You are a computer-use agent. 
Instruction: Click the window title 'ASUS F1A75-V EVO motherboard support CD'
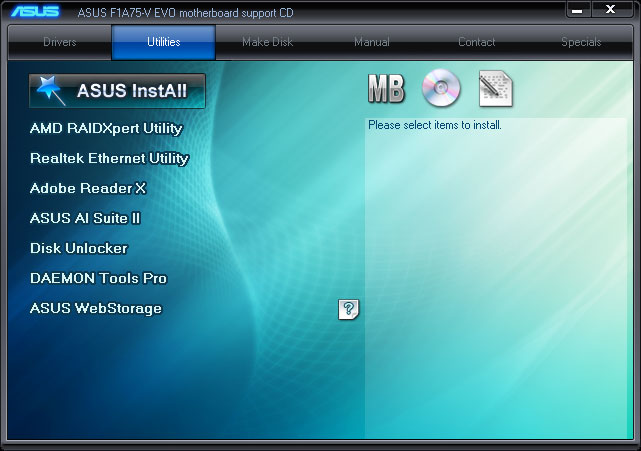point(185,13)
